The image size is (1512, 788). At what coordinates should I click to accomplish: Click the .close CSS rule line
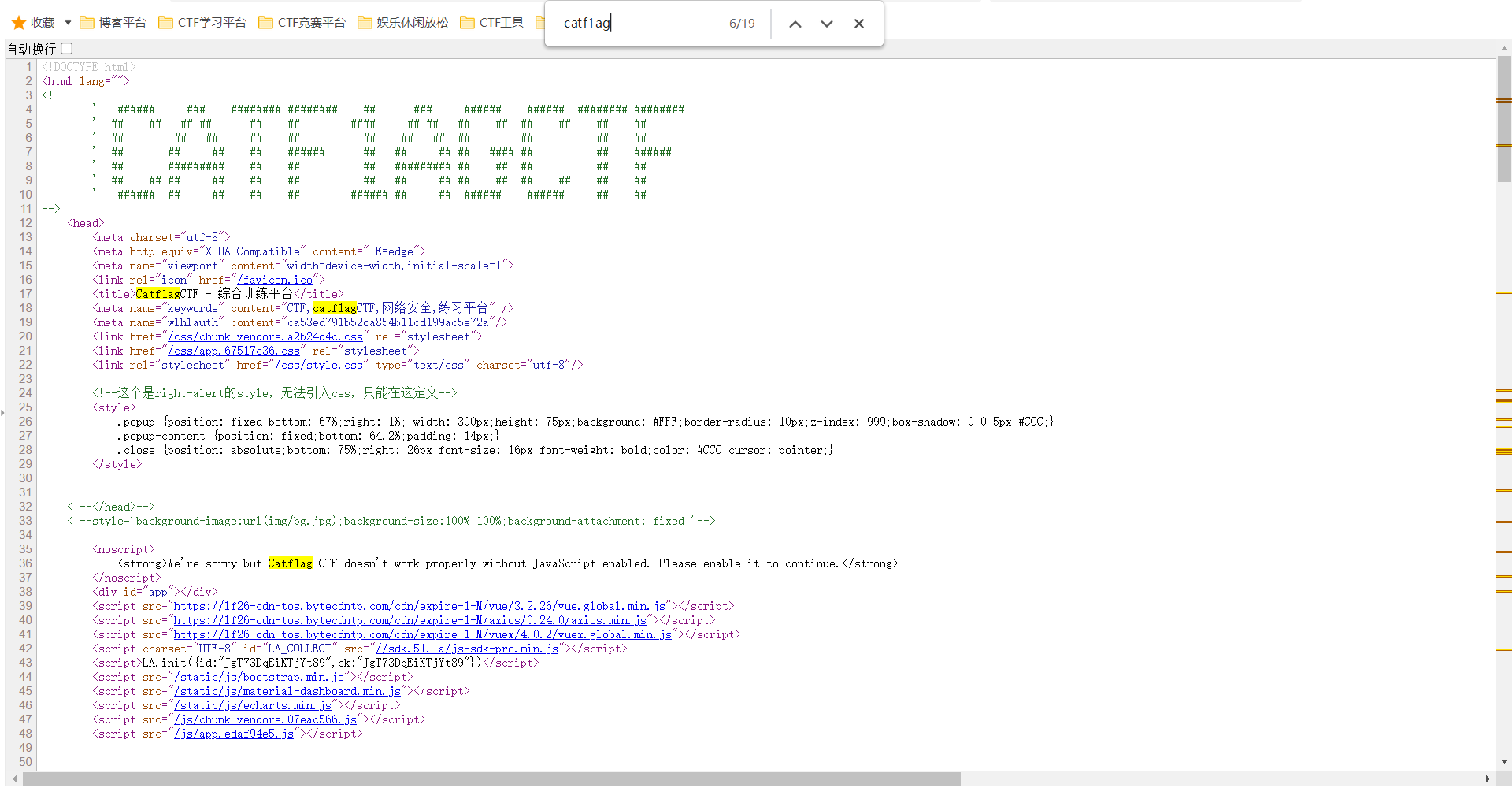tap(476, 450)
